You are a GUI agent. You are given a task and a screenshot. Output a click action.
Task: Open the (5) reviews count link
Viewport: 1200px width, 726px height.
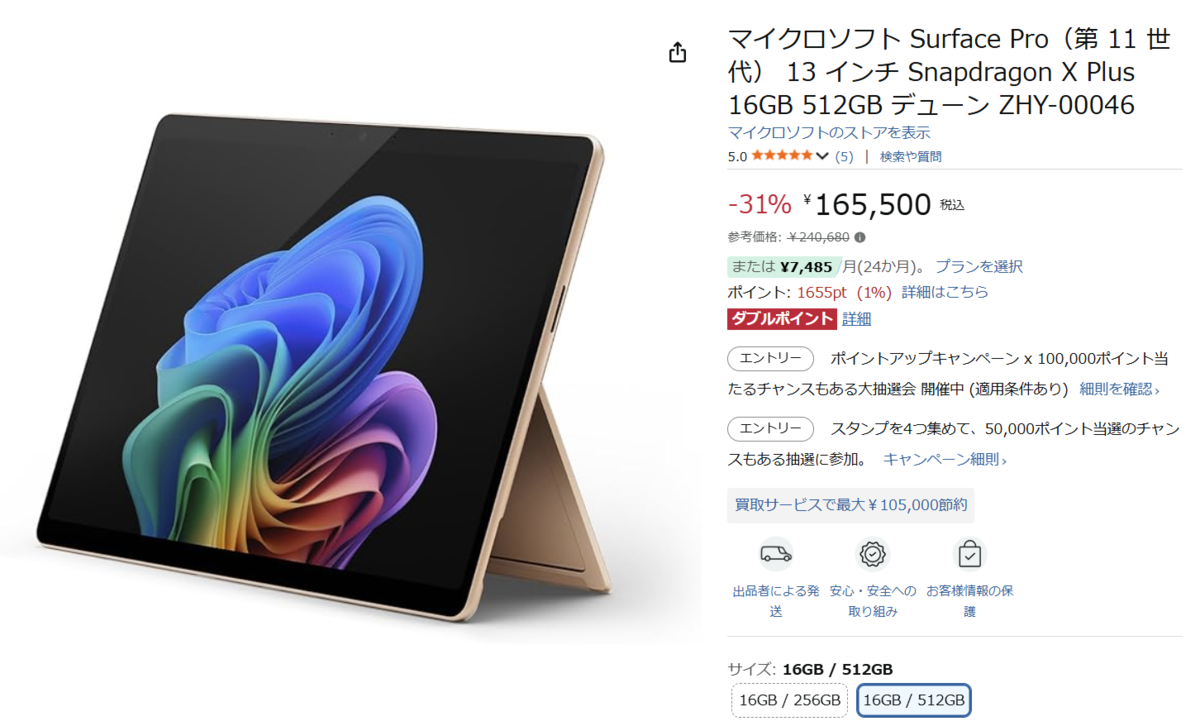click(x=844, y=156)
